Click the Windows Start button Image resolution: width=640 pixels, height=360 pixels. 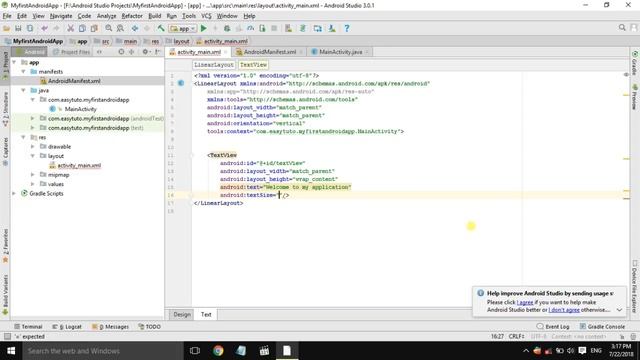(x=11, y=351)
